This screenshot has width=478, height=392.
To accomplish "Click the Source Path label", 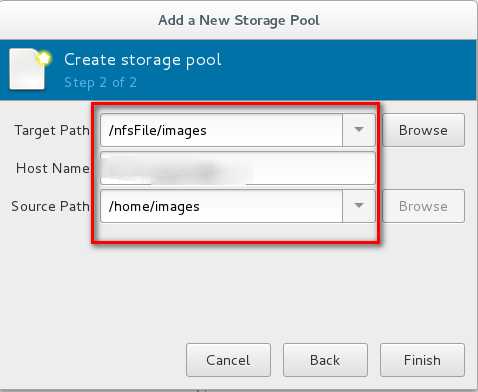I will 50,206.
